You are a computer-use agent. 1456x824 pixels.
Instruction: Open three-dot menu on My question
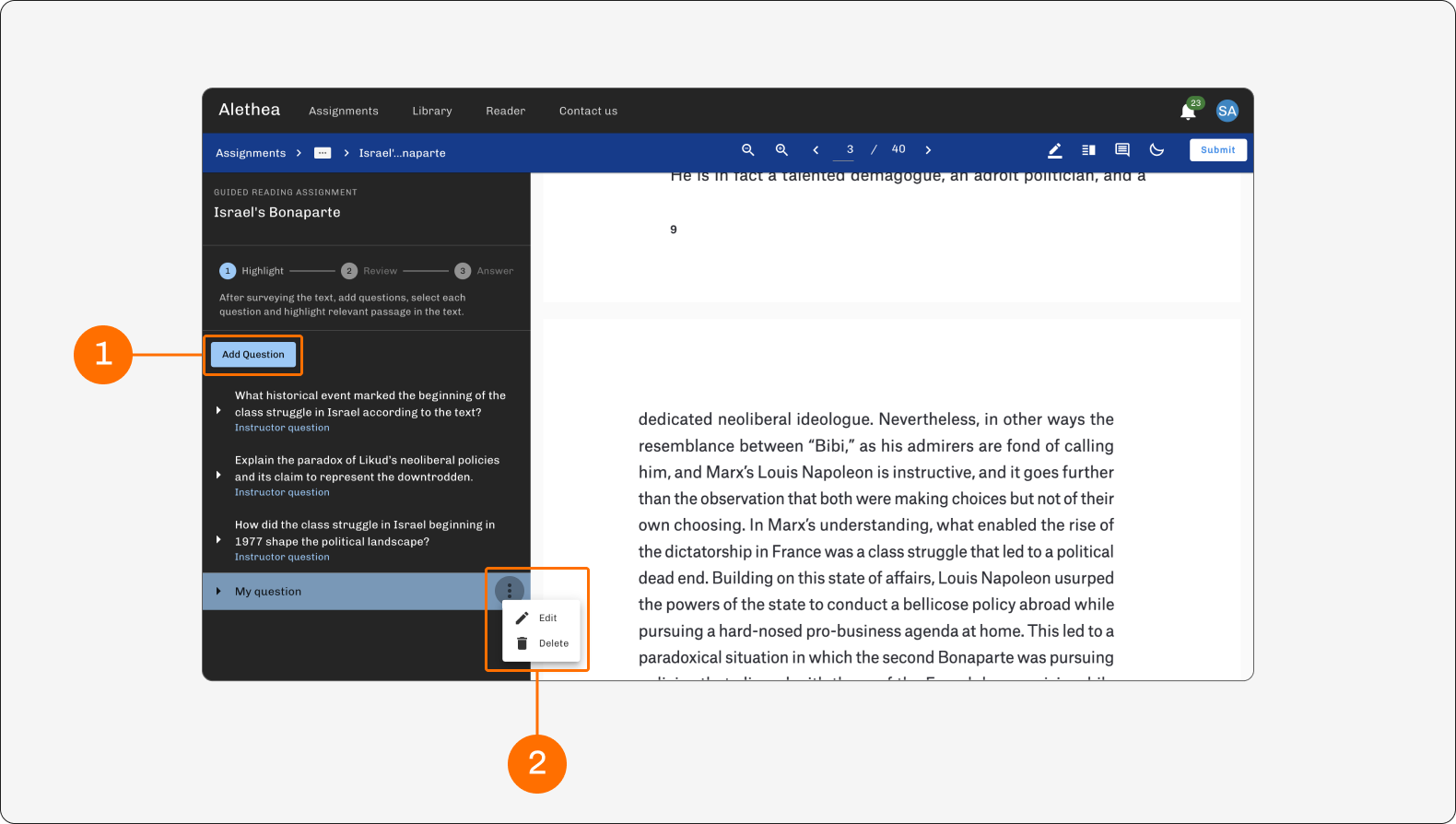[x=510, y=591]
